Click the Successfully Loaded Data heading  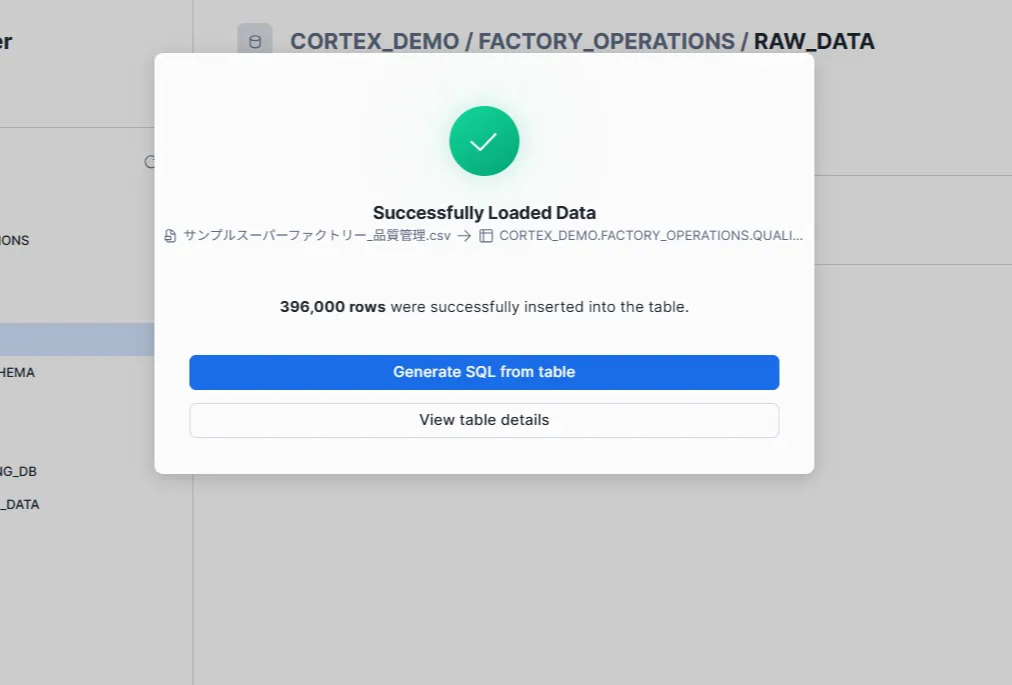tap(484, 212)
